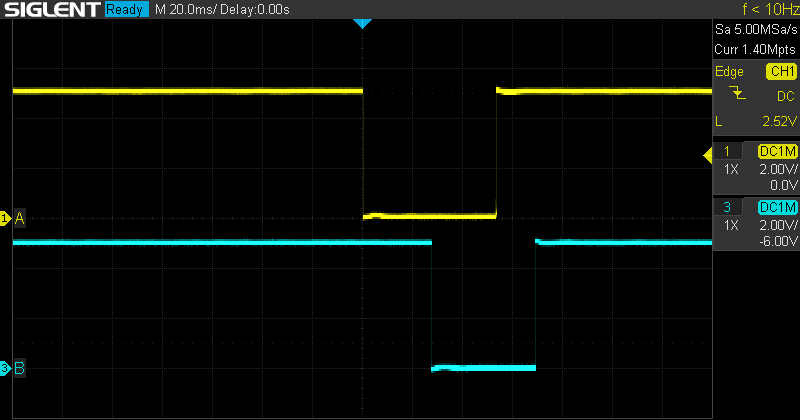Click the channel 1 ground marker
800x420 pixels.
5,217
